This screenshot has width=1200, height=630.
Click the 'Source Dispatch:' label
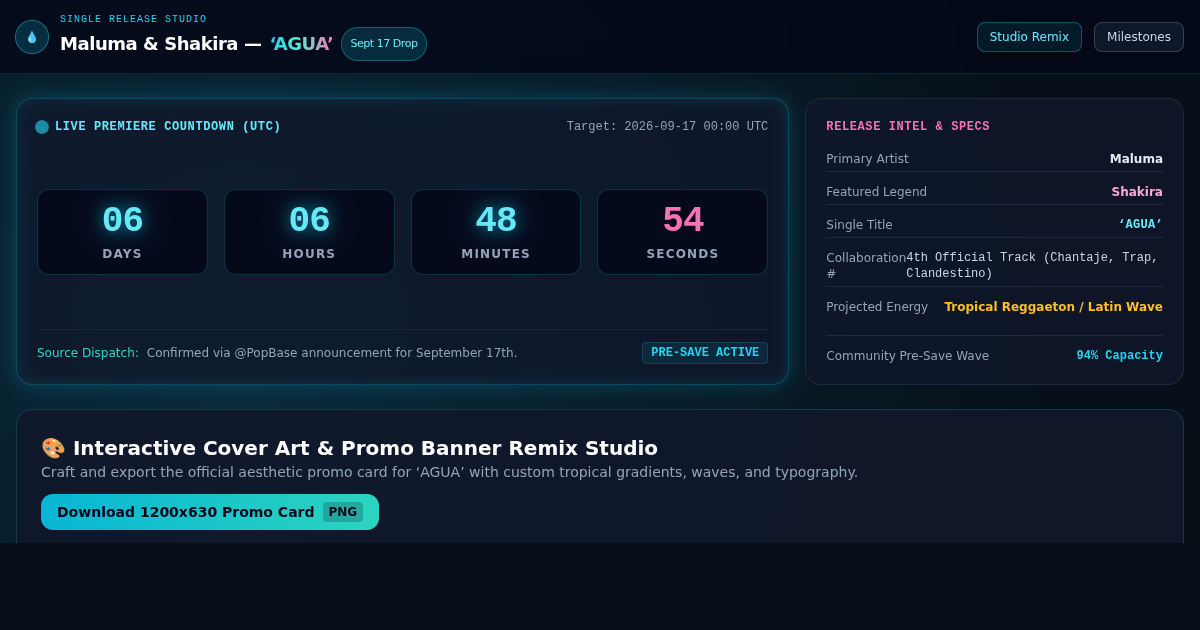pos(88,353)
